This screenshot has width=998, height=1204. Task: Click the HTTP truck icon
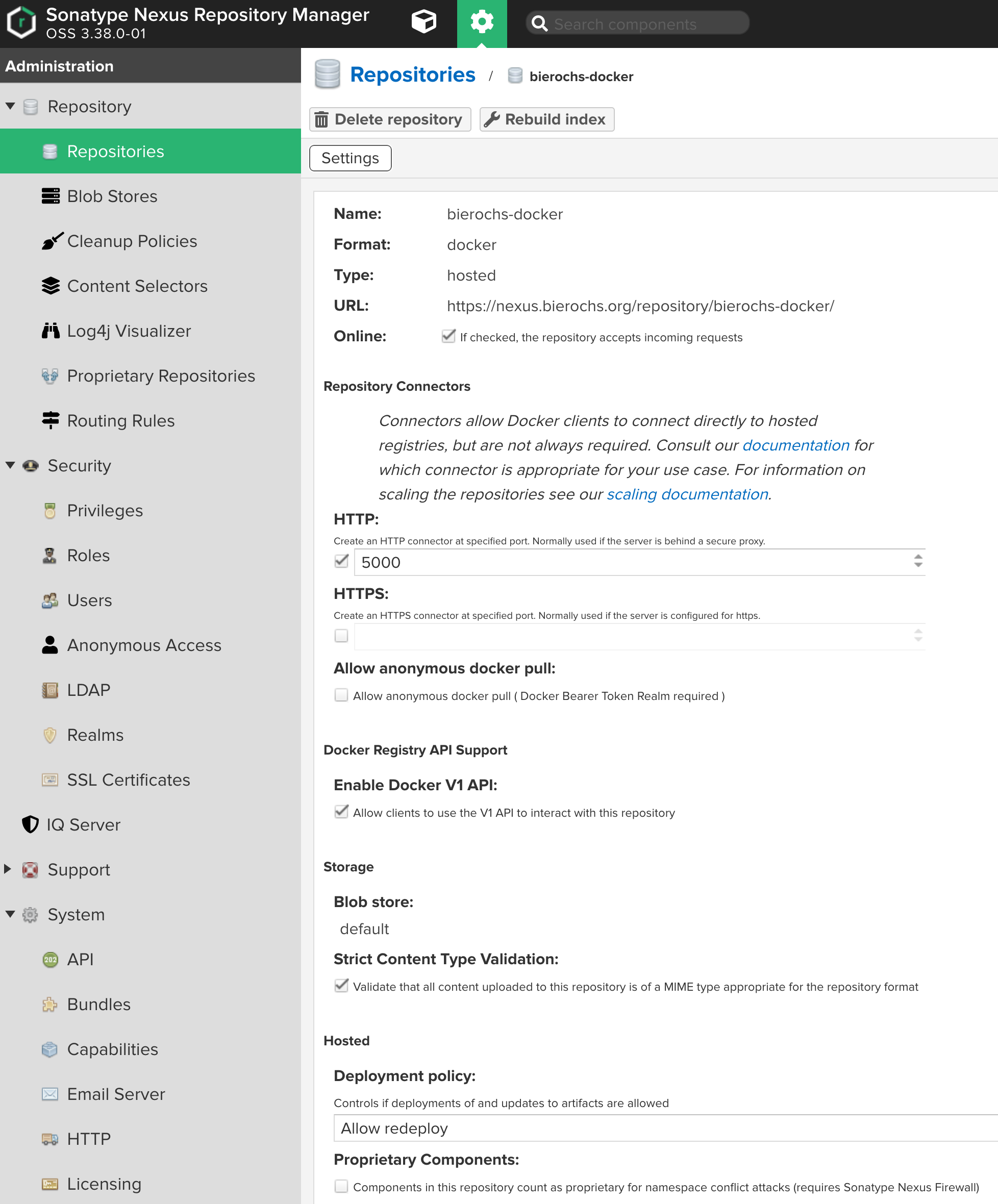[50, 1139]
